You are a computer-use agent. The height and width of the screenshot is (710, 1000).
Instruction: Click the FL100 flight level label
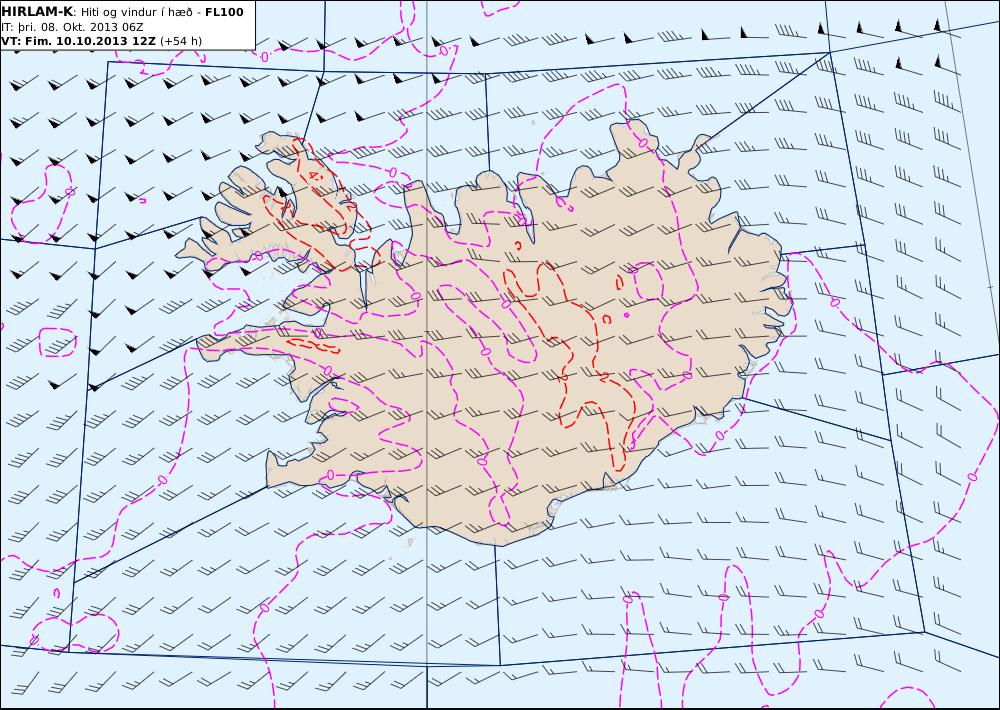(x=224, y=12)
